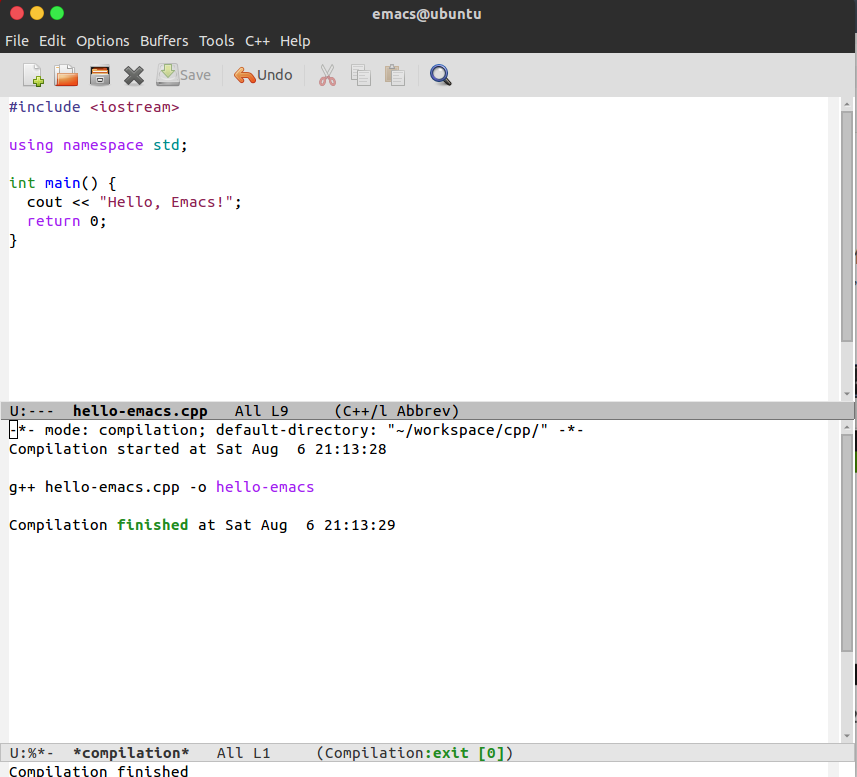Click the 'All L9' position indicator
Screen dimensions: 857x777
click(262, 411)
